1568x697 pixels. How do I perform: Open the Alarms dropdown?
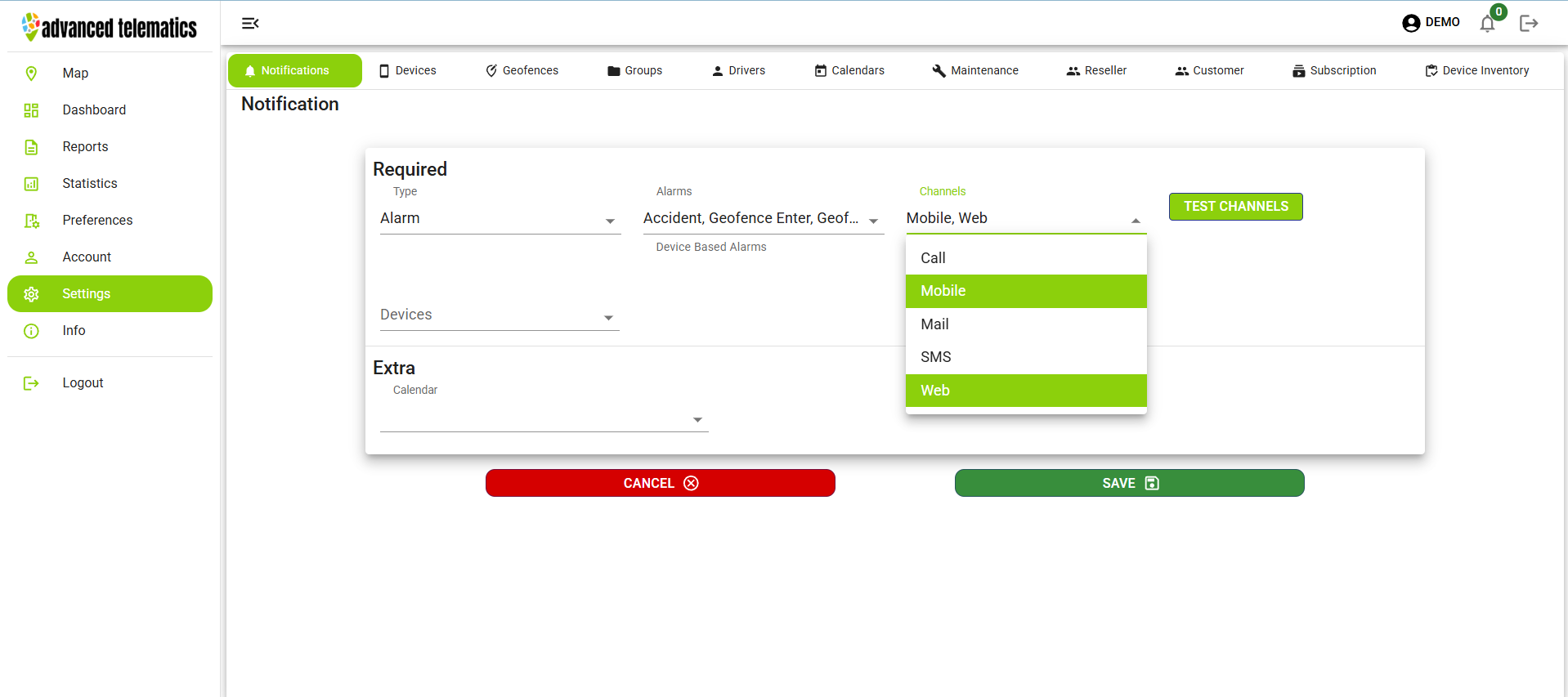[763, 219]
